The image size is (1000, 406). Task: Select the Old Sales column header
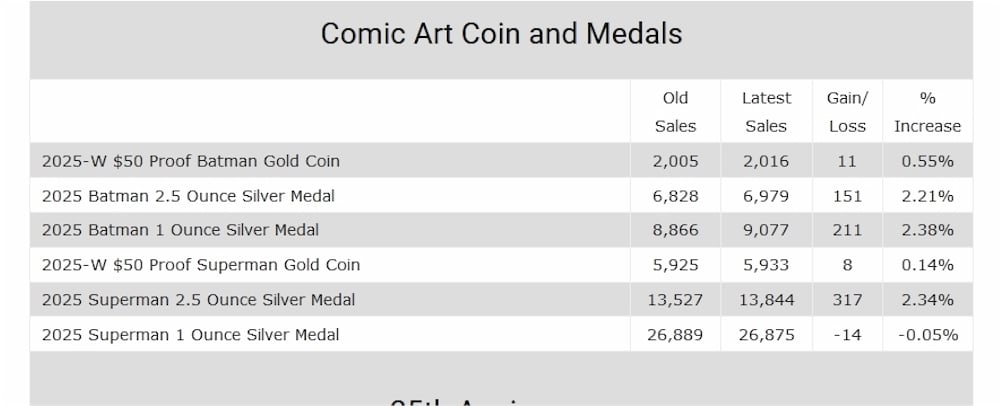tap(675, 112)
